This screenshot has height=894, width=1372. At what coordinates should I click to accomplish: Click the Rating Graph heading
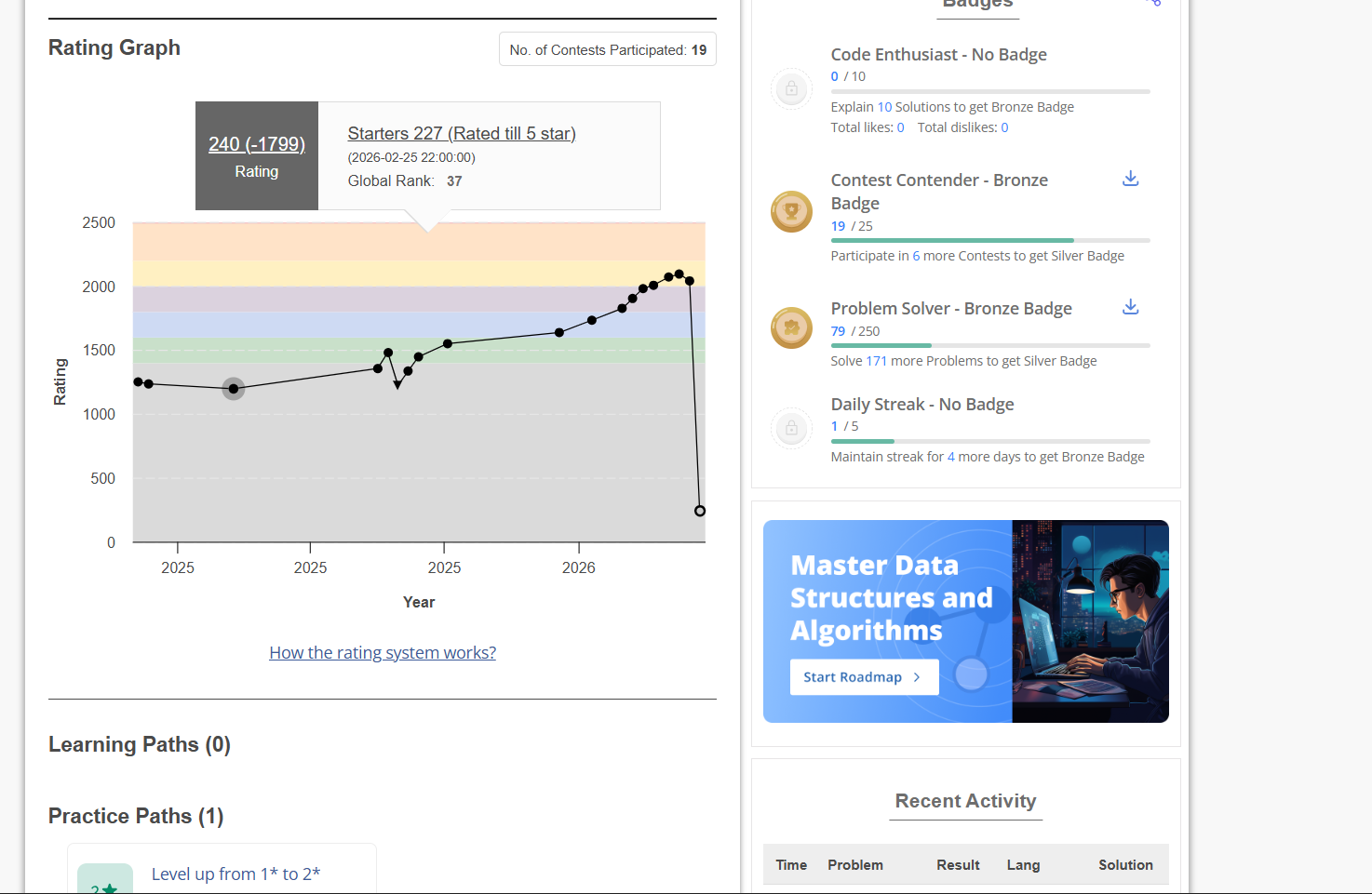point(114,47)
